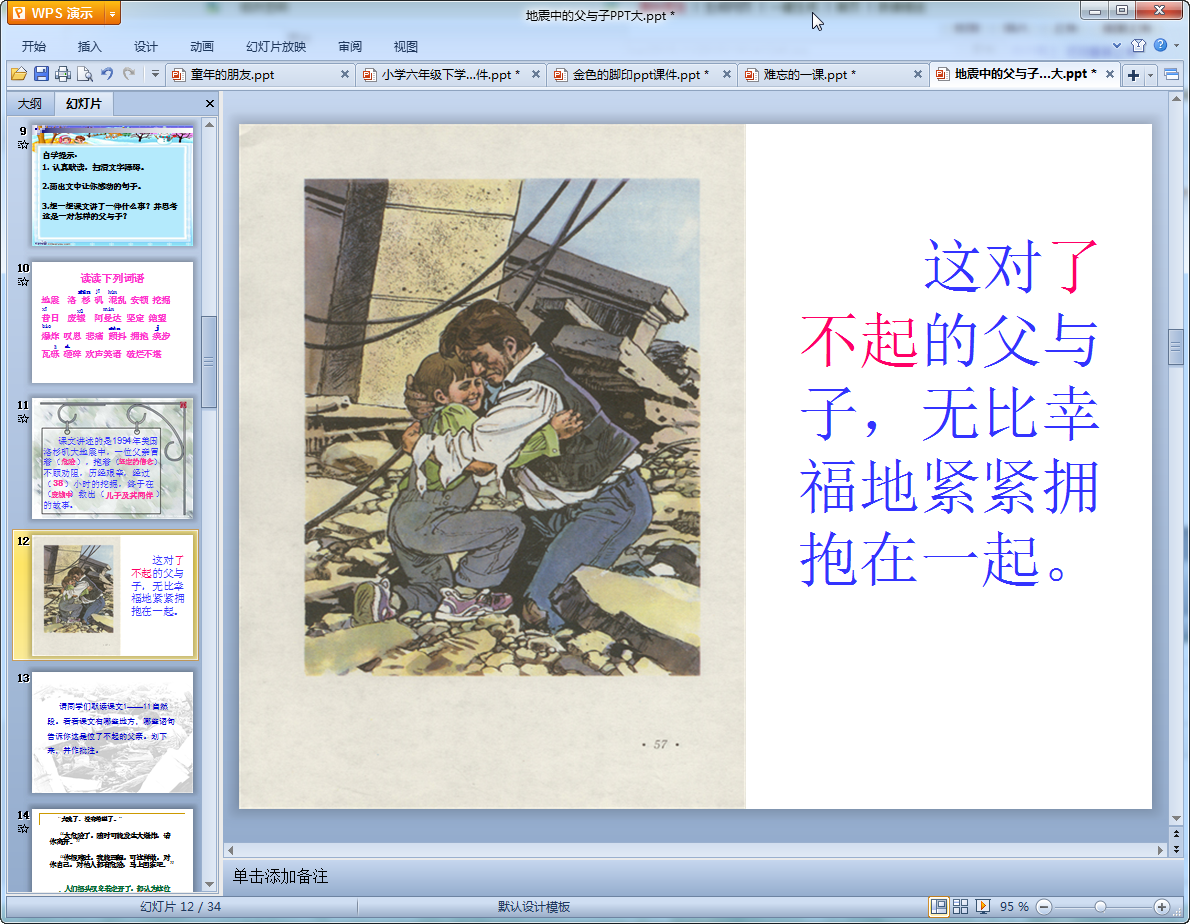Collapse the ribbon with the chevron icon
The image size is (1190, 924).
tap(1117, 46)
